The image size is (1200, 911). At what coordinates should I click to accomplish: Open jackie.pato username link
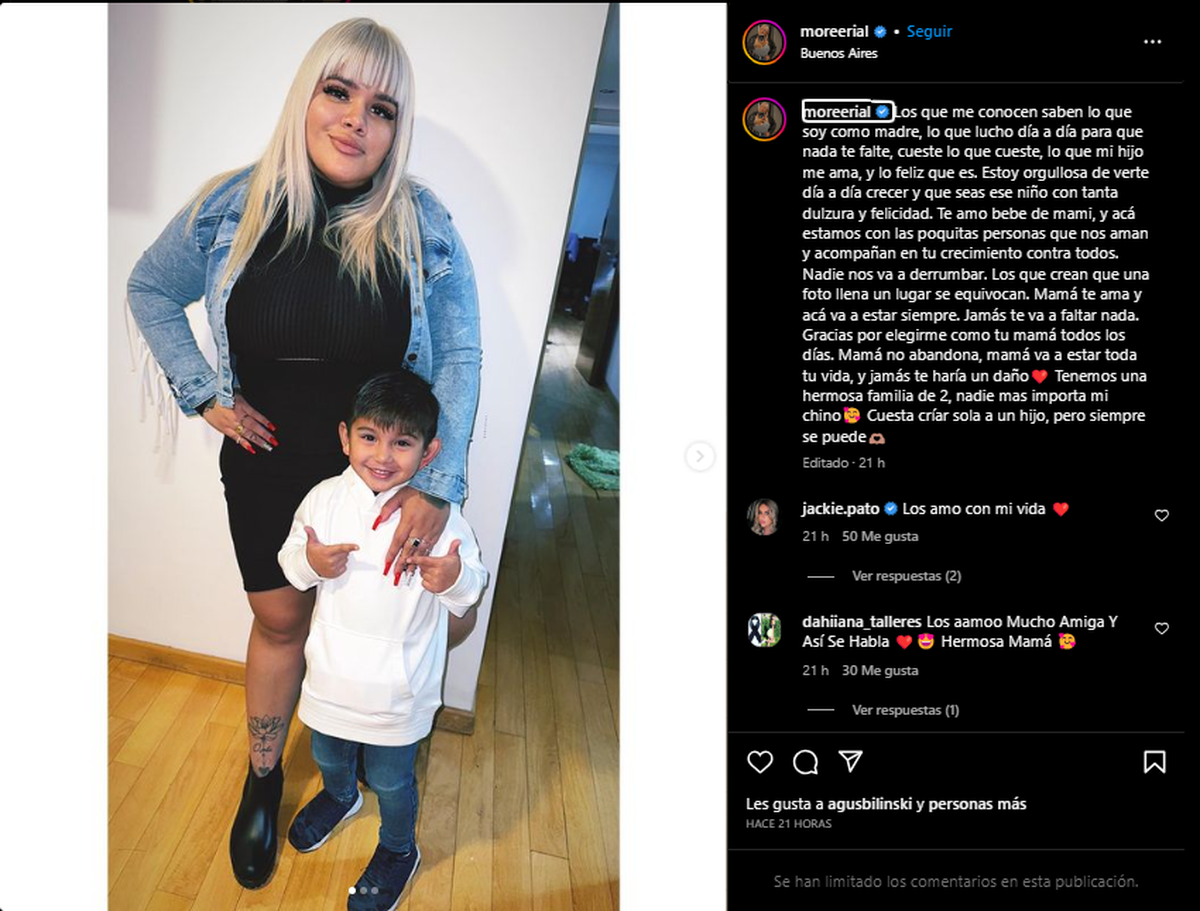[840, 509]
